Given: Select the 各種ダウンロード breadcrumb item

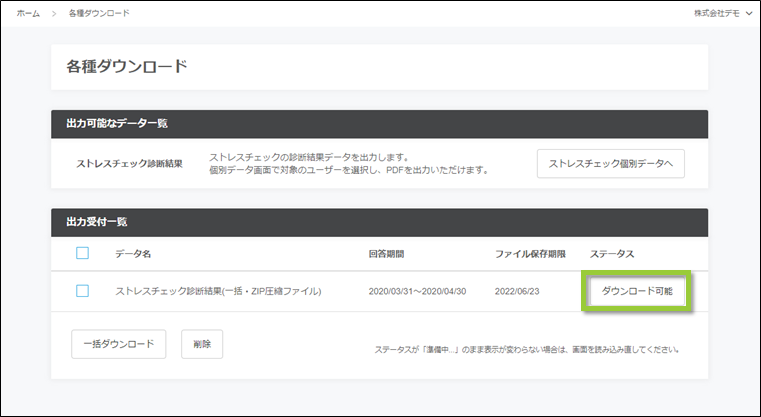Looking at the screenshot, I should tap(98, 13).
